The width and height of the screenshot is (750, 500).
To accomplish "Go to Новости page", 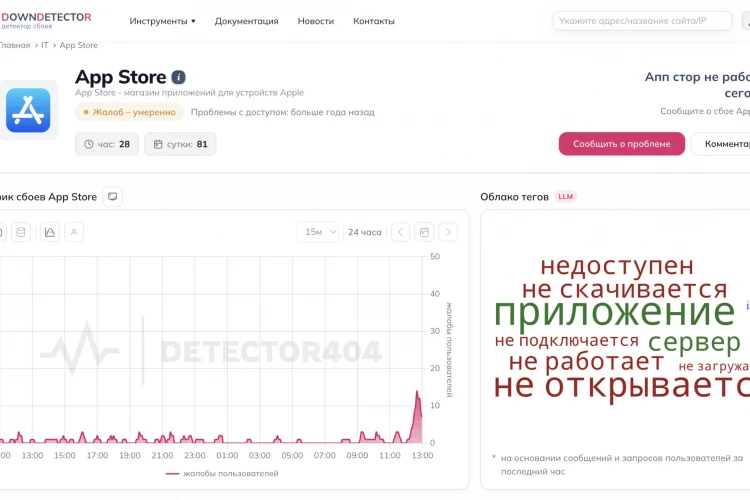I will 316,21.
